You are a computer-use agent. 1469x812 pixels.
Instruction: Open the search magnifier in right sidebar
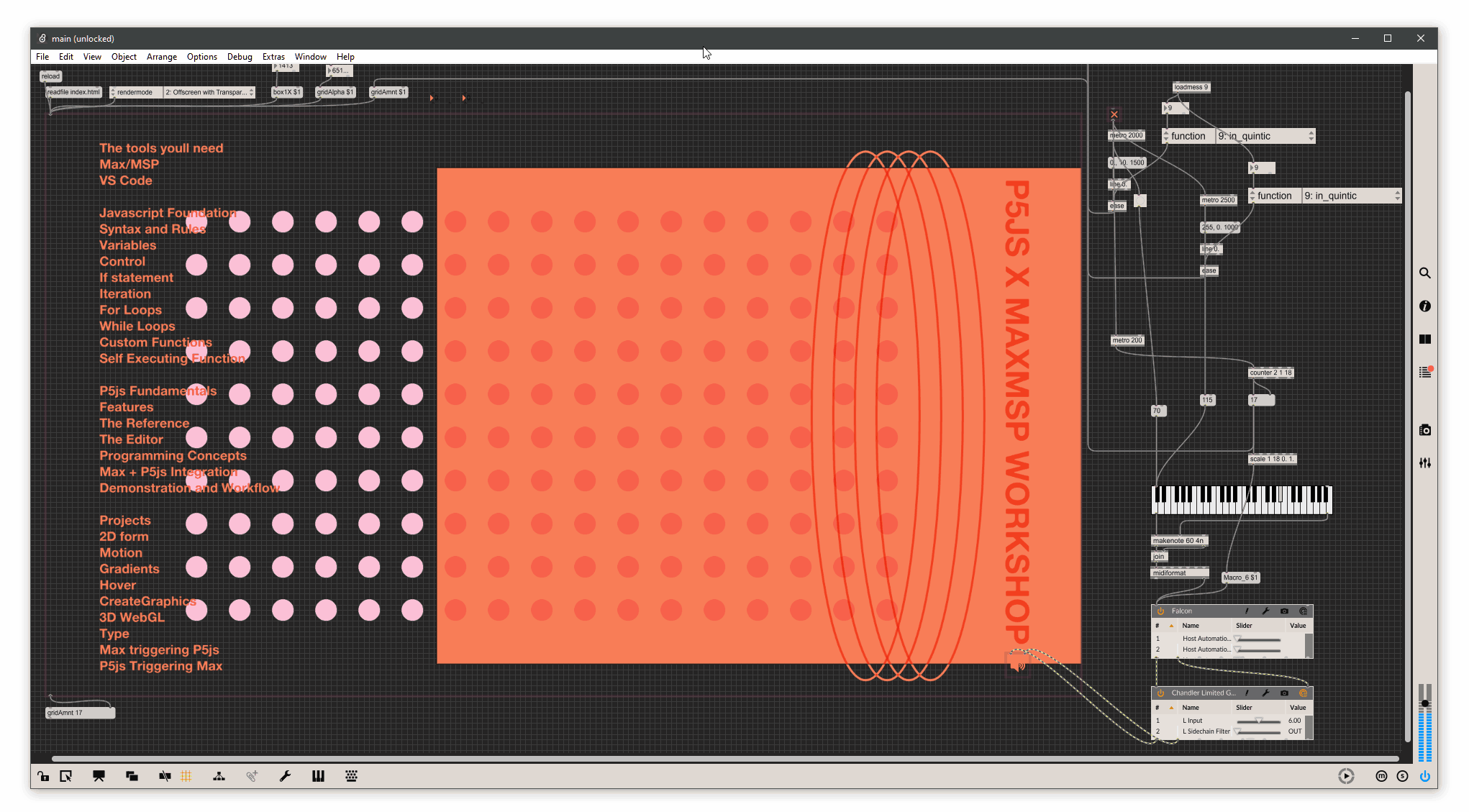(x=1424, y=273)
